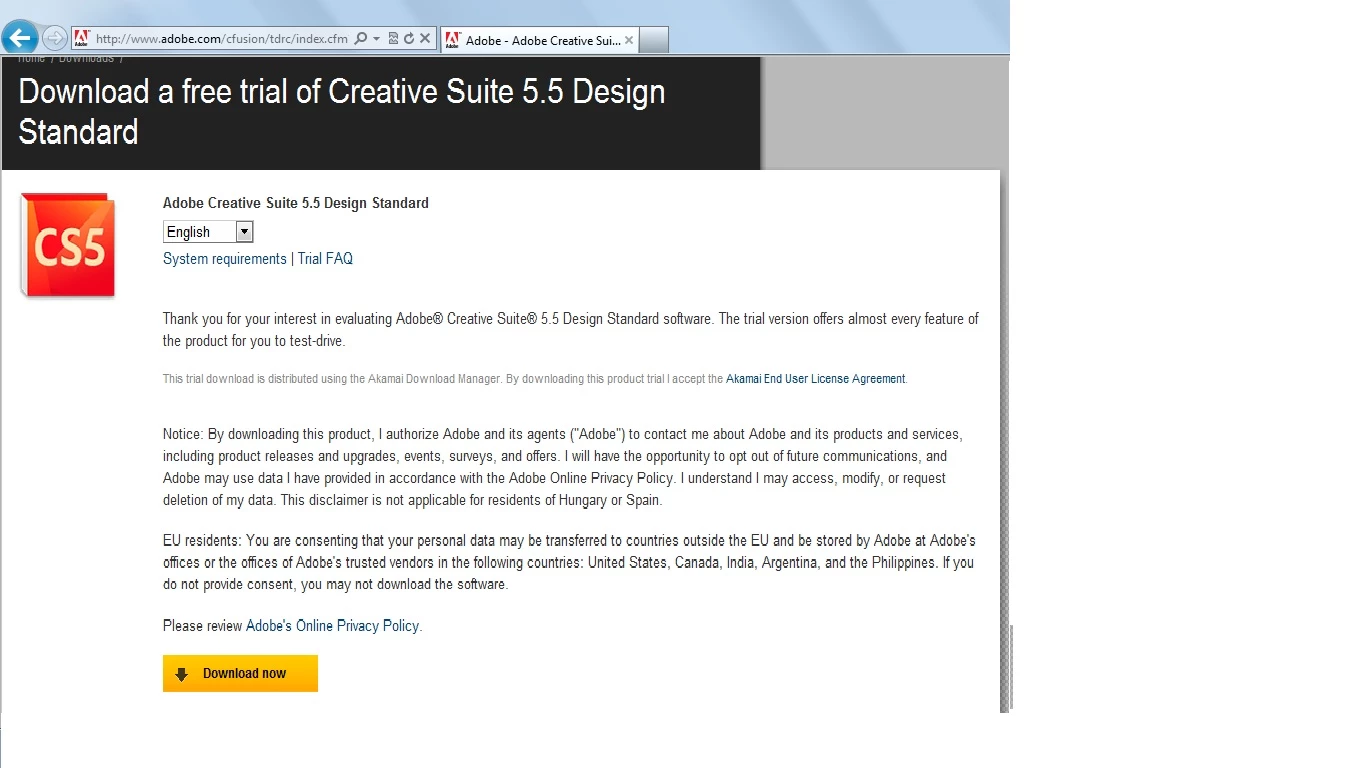Click the 'Notice: By downloading' paragraph
The height and width of the screenshot is (768, 1366).
coord(562,467)
